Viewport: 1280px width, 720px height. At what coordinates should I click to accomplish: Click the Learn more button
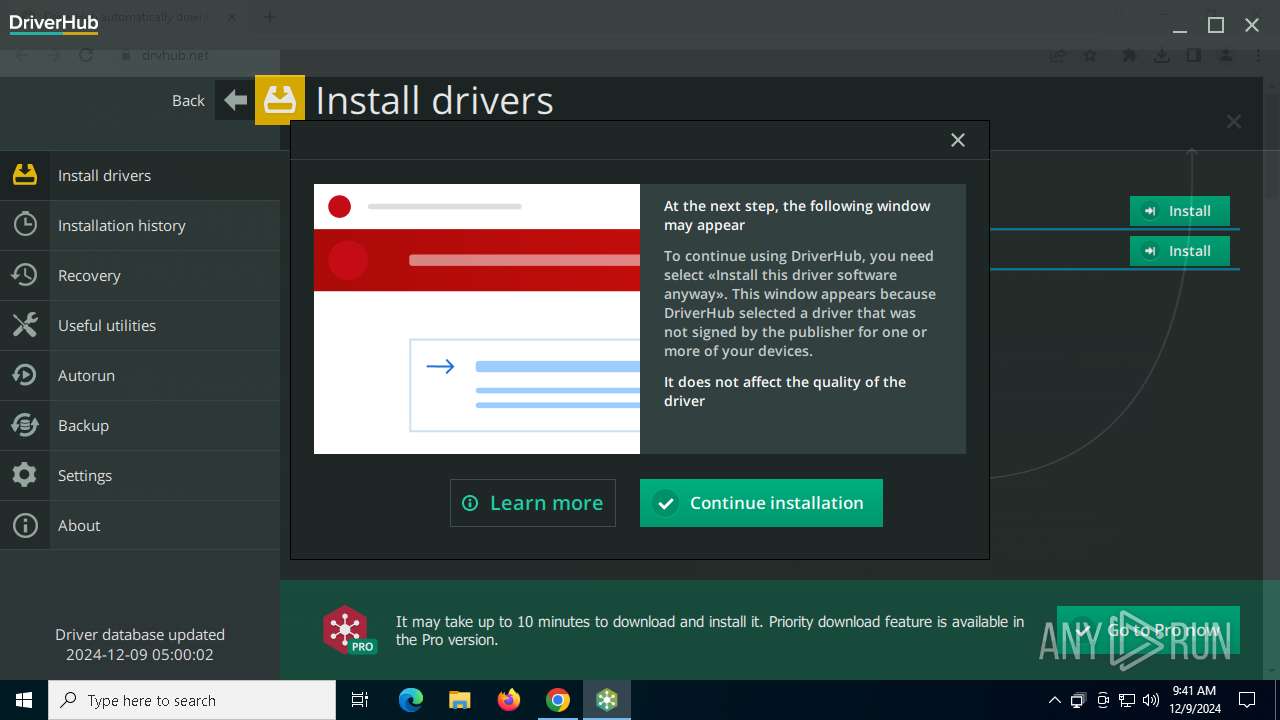pos(532,503)
